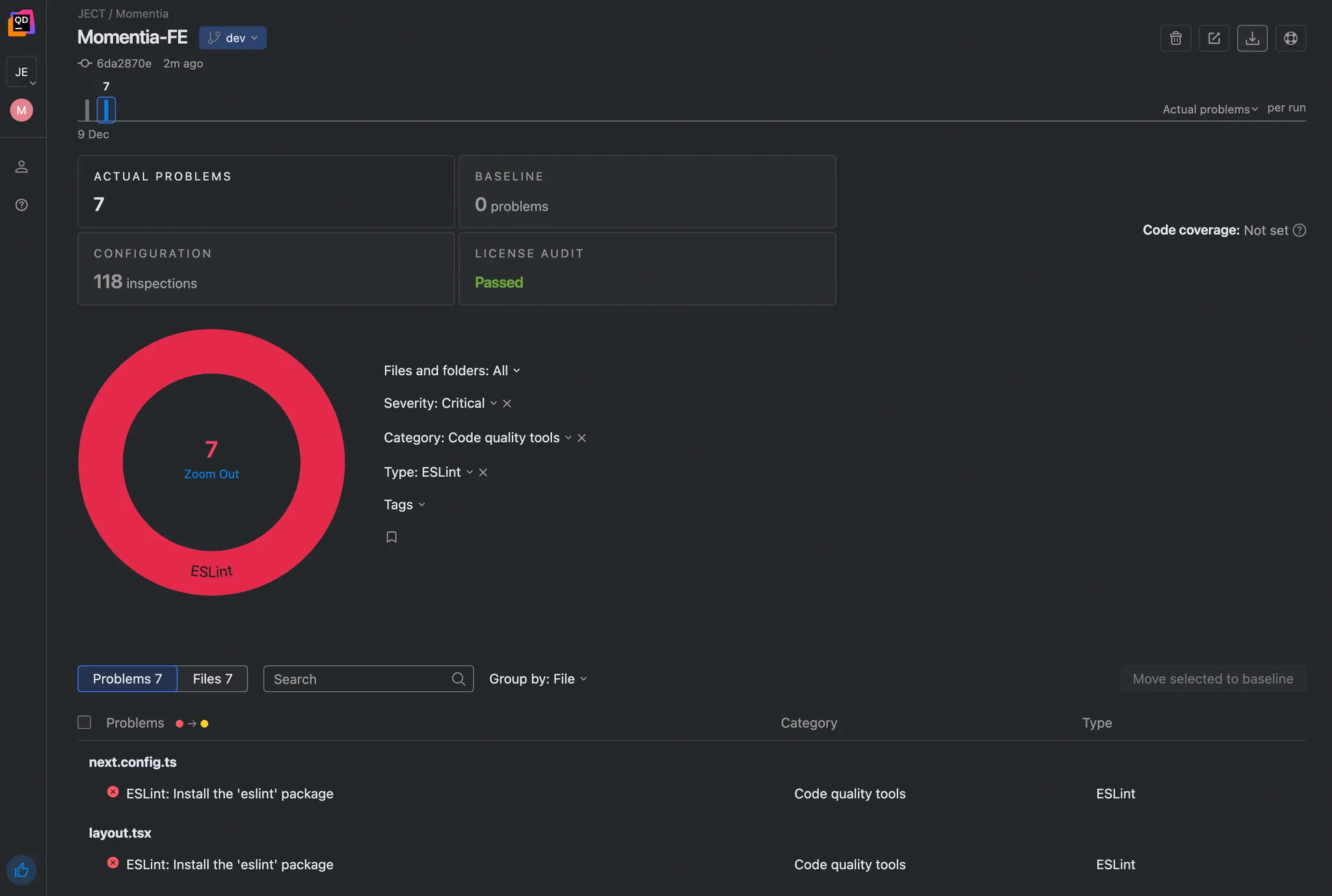Viewport: 1332px width, 896px height.
Task: Open the account person icon in sidebar
Action: [21, 166]
